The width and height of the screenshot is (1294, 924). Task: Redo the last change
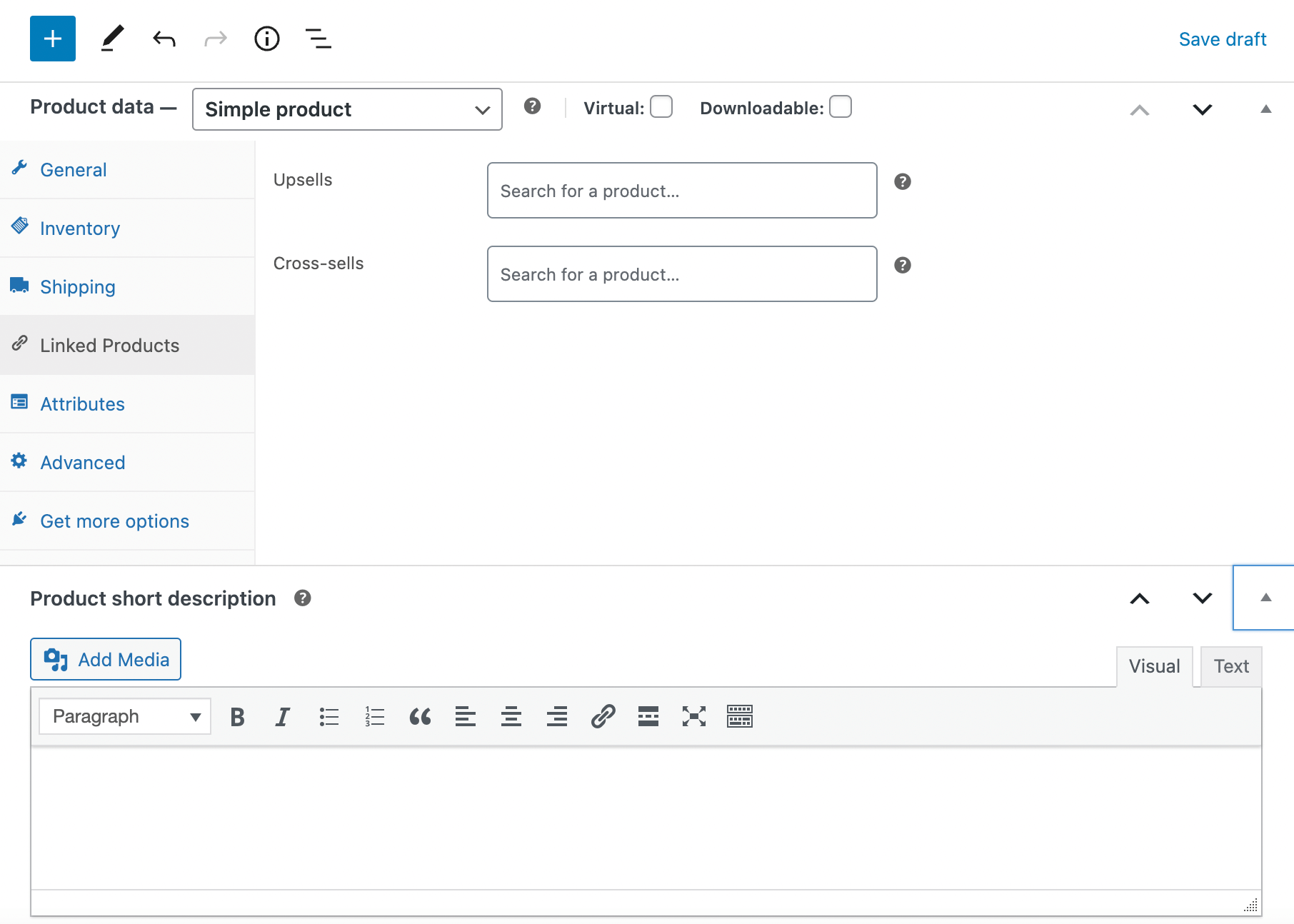(215, 39)
